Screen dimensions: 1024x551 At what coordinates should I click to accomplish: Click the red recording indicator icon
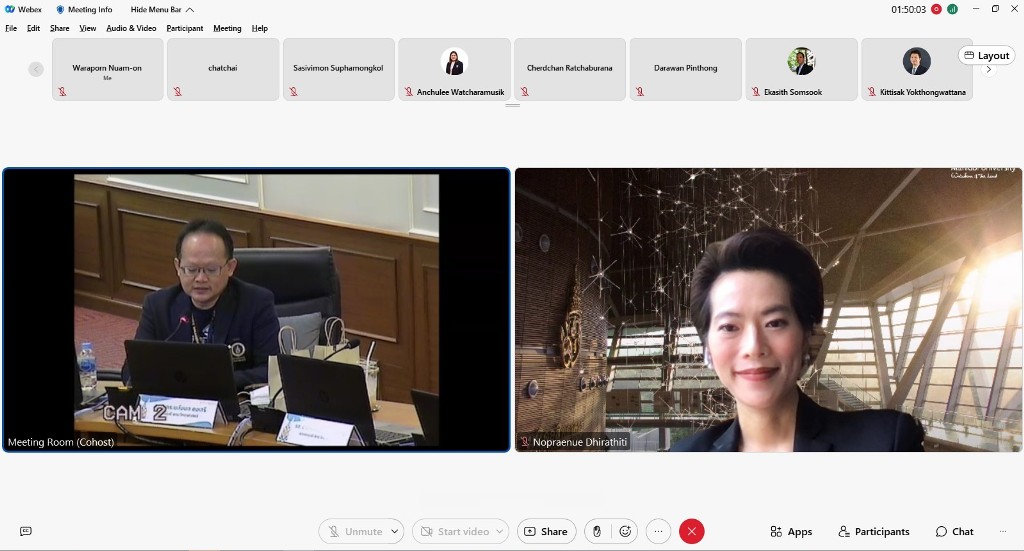(937, 9)
